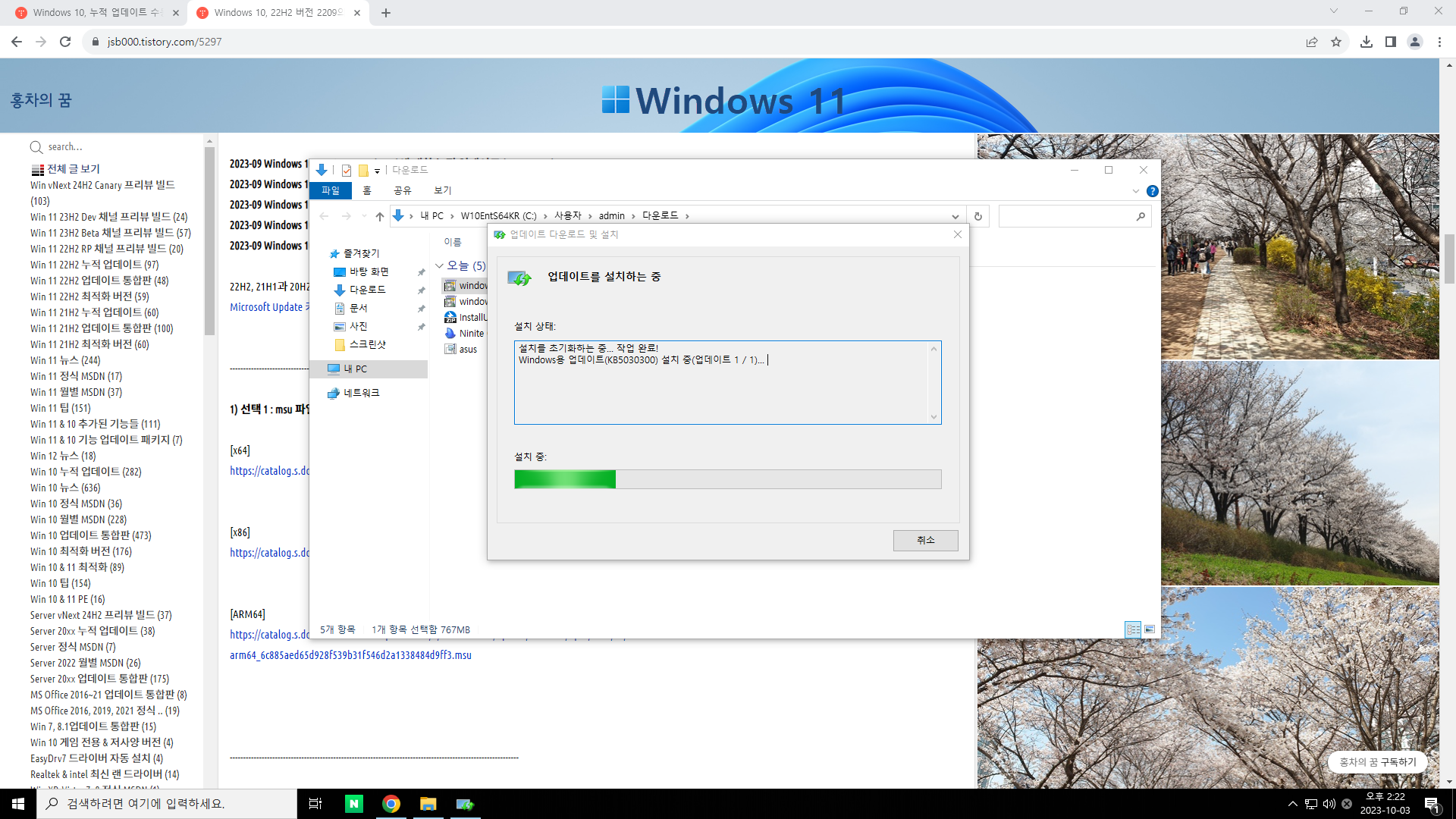This screenshot has width=1456, height=819.
Task: Click the 홍차의 꿈 구독하기 button
Action: click(1377, 761)
